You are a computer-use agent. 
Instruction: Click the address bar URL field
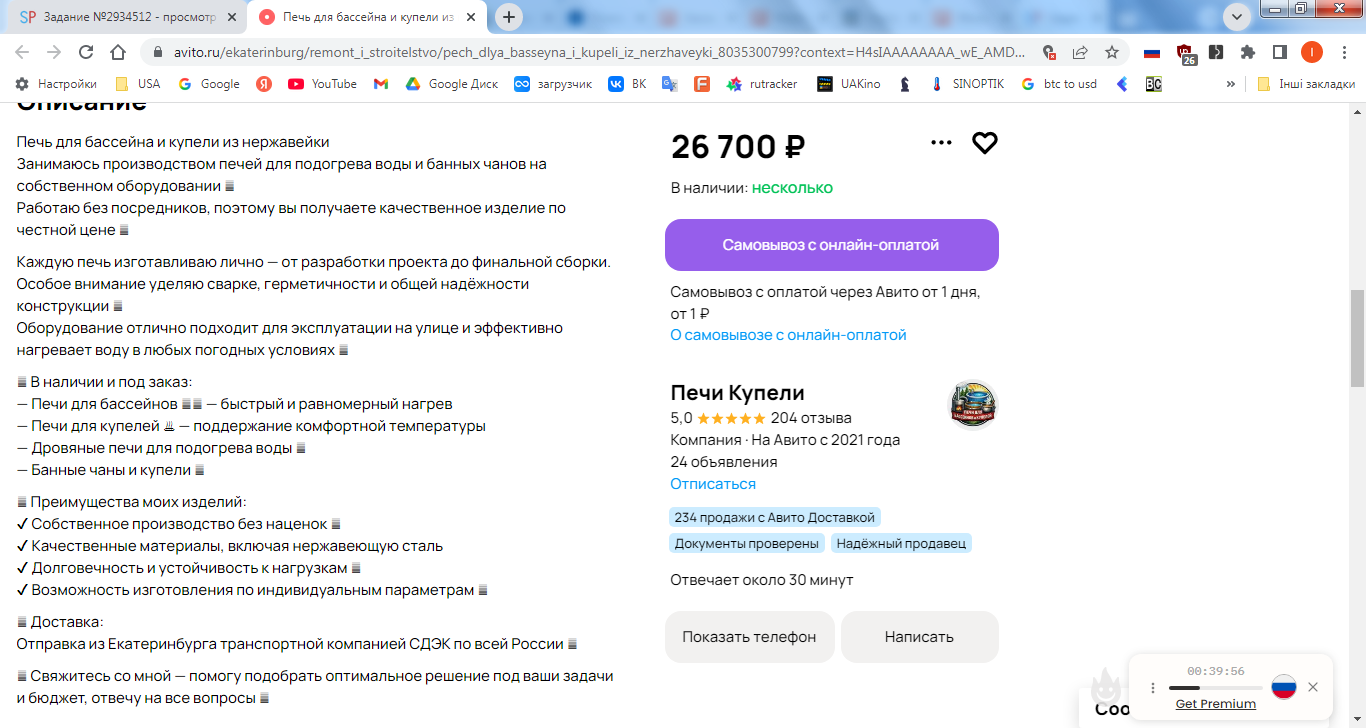click(x=590, y=52)
